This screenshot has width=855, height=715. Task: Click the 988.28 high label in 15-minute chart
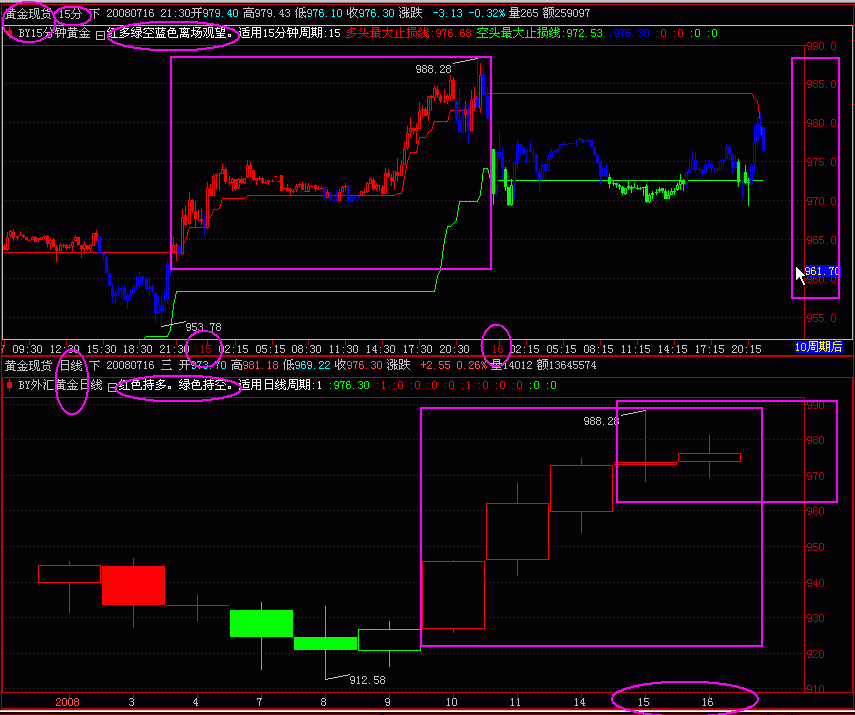(x=433, y=69)
